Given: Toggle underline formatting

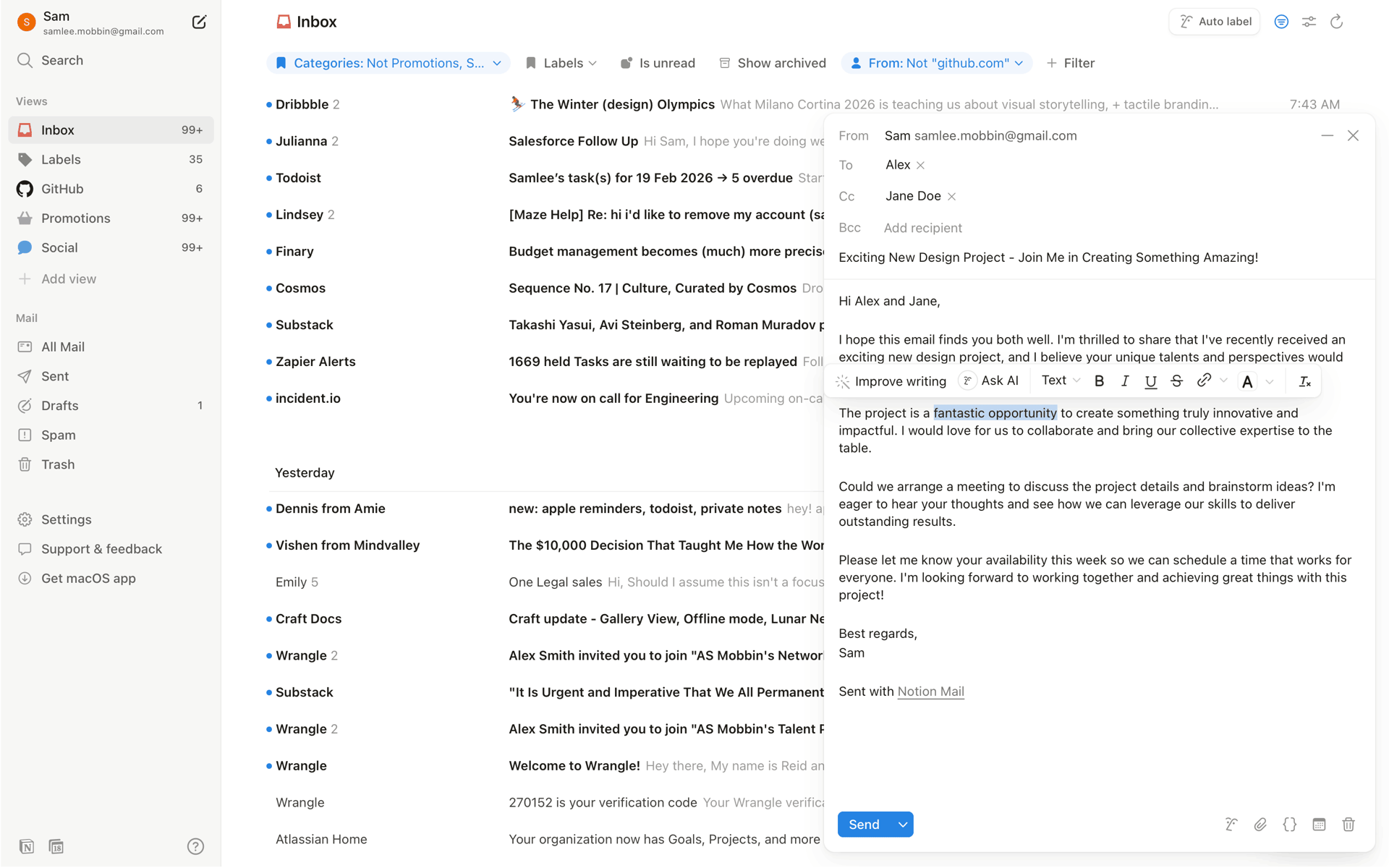Looking at the screenshot, I should coord(1150,381).
